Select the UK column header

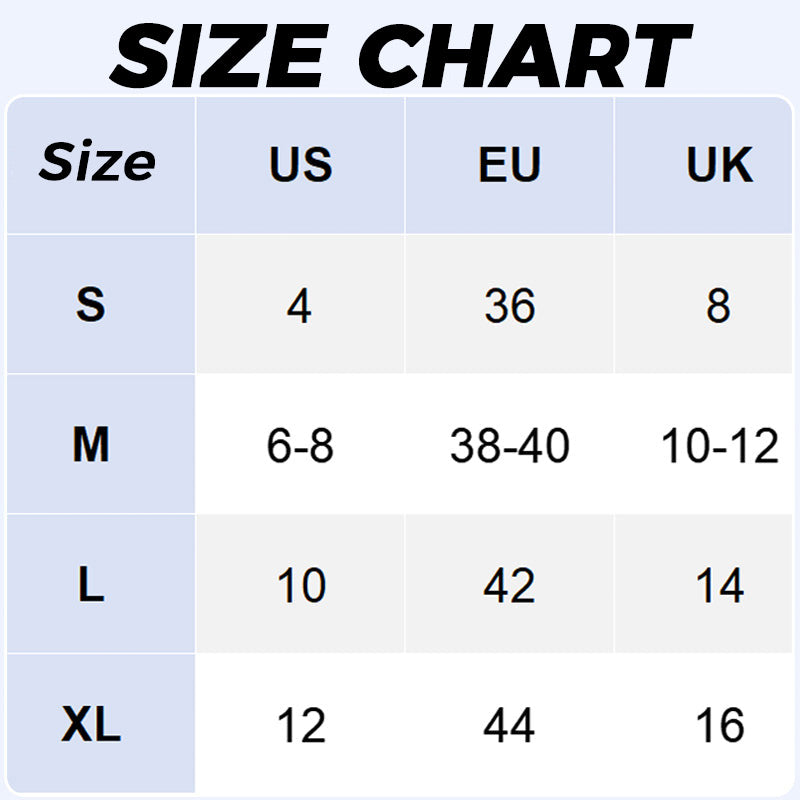pyautogui.click(x=719, y=165)
